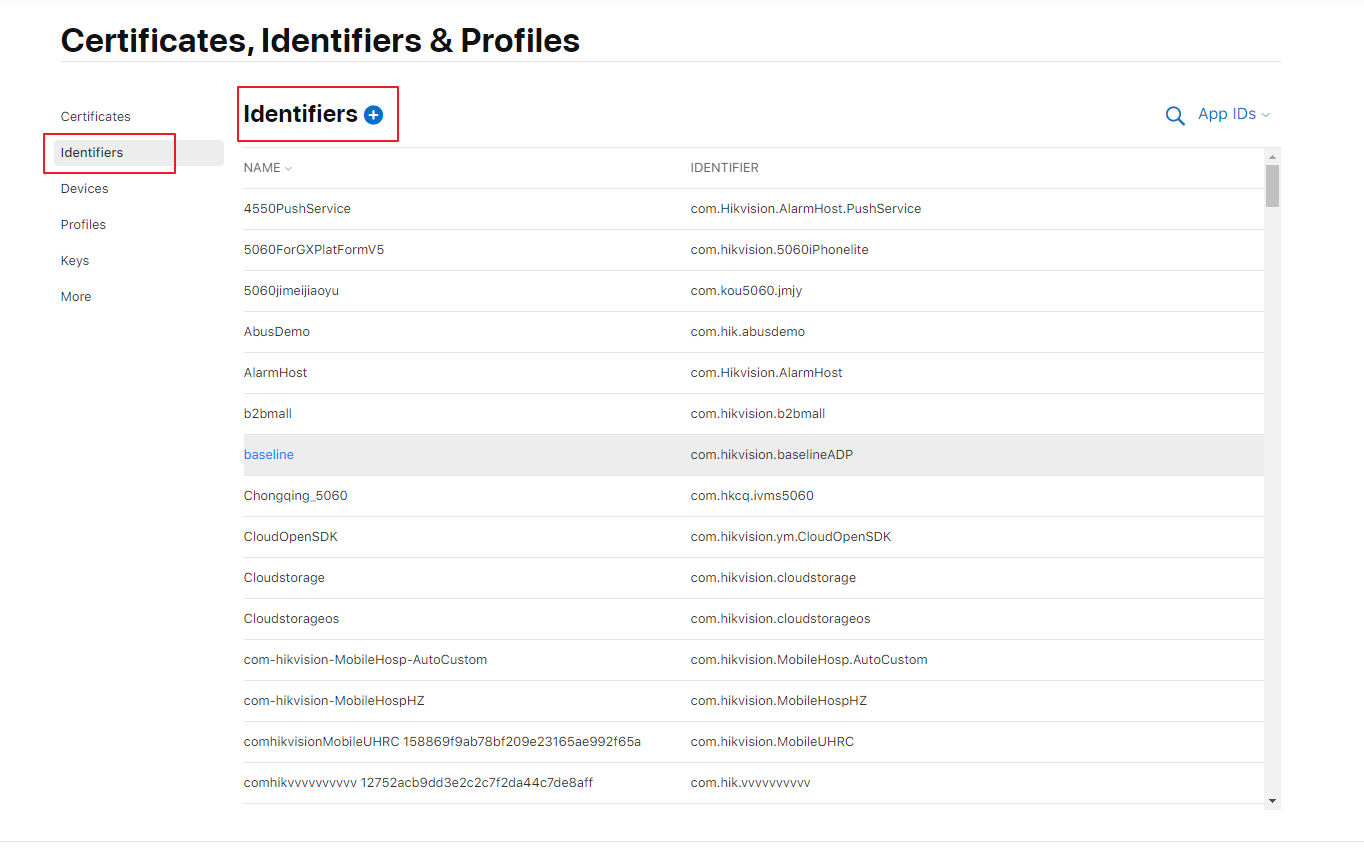The height and width of the screenshot is (855, 1364).
Task: Click the IDENTIFIER column header
Action: (725, 168)
